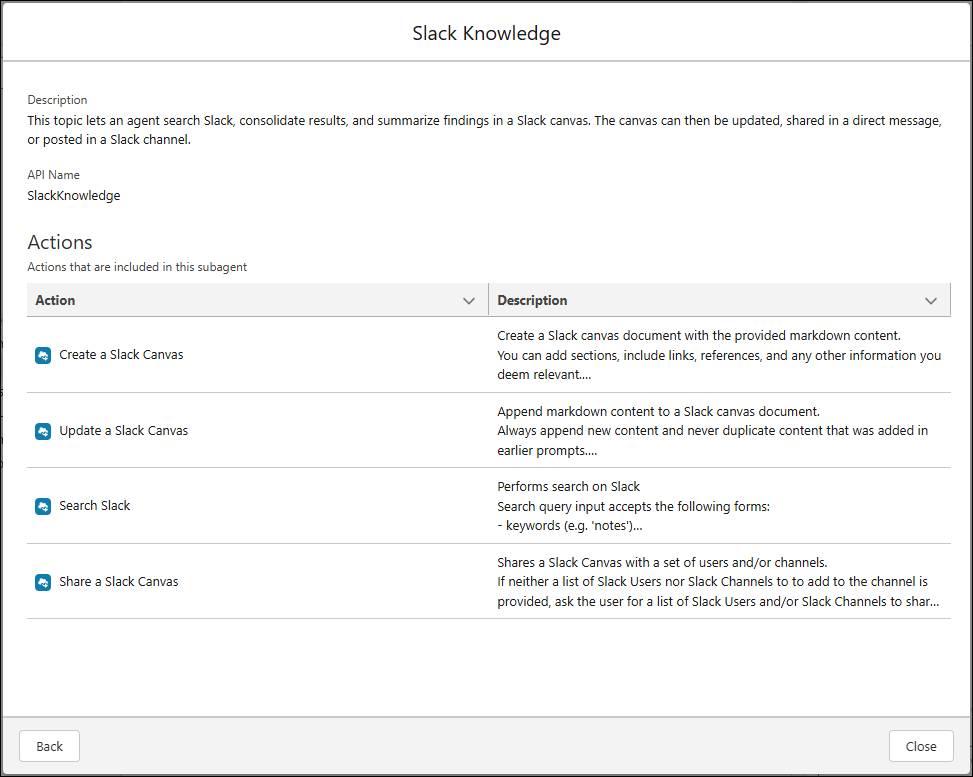Open the Description column header dropdown chevron
The width and height of the screenshot is (973, 777).
(x=931, y=301)
